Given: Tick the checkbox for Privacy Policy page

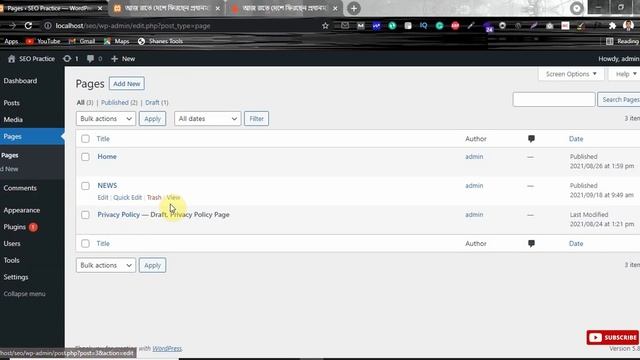Looking at the screenshot, I should 85,215.
